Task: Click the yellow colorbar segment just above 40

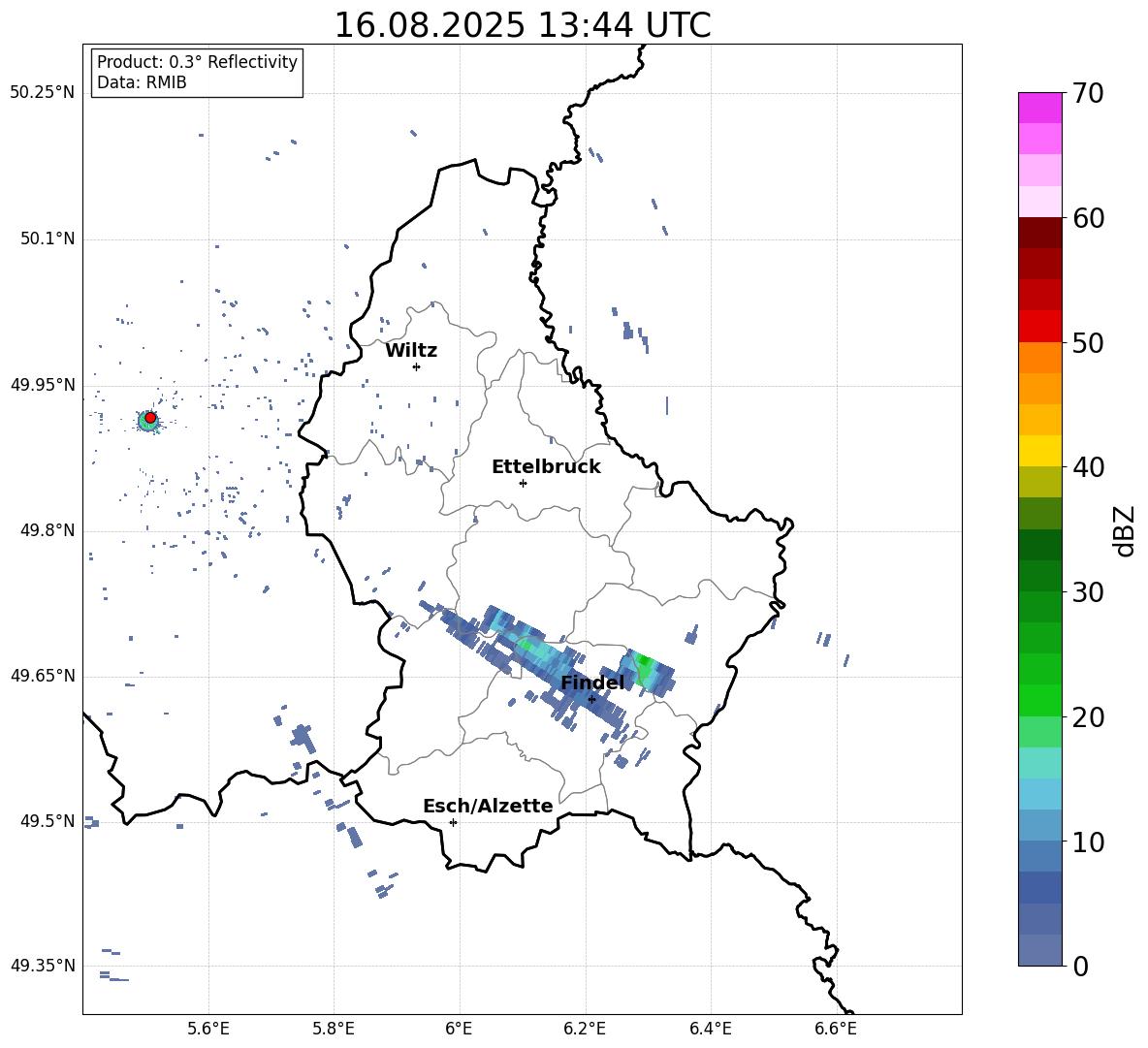Action: pyautogui.click(x=1039, y=451)
